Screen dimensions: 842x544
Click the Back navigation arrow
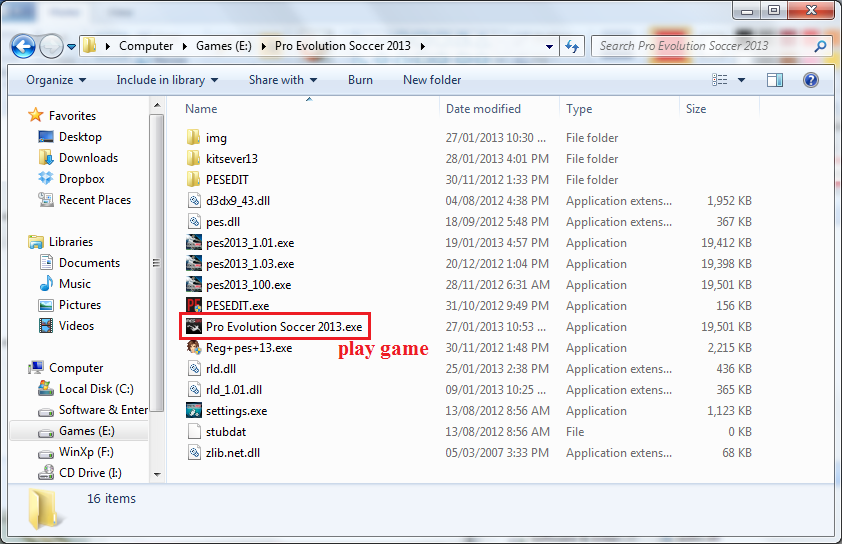[23, 47]
